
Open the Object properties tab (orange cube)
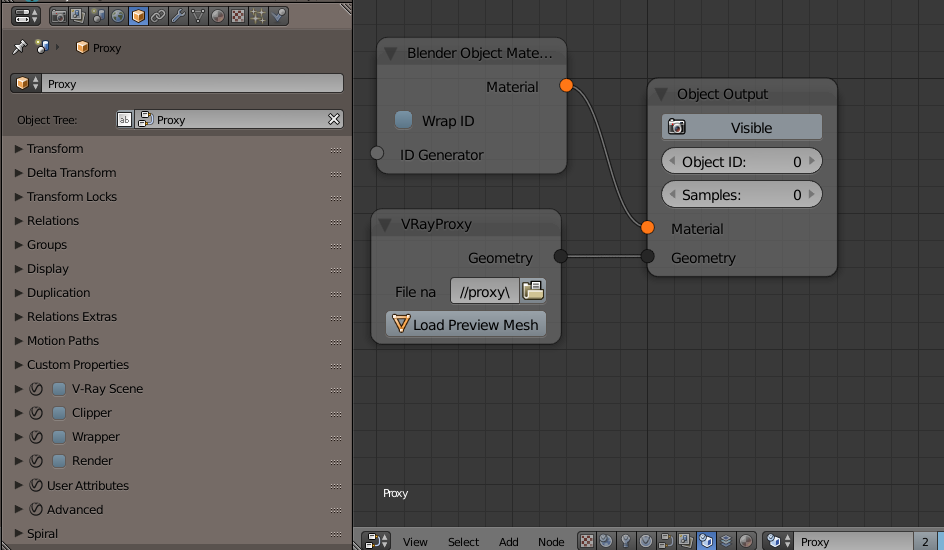click(138, 16)
